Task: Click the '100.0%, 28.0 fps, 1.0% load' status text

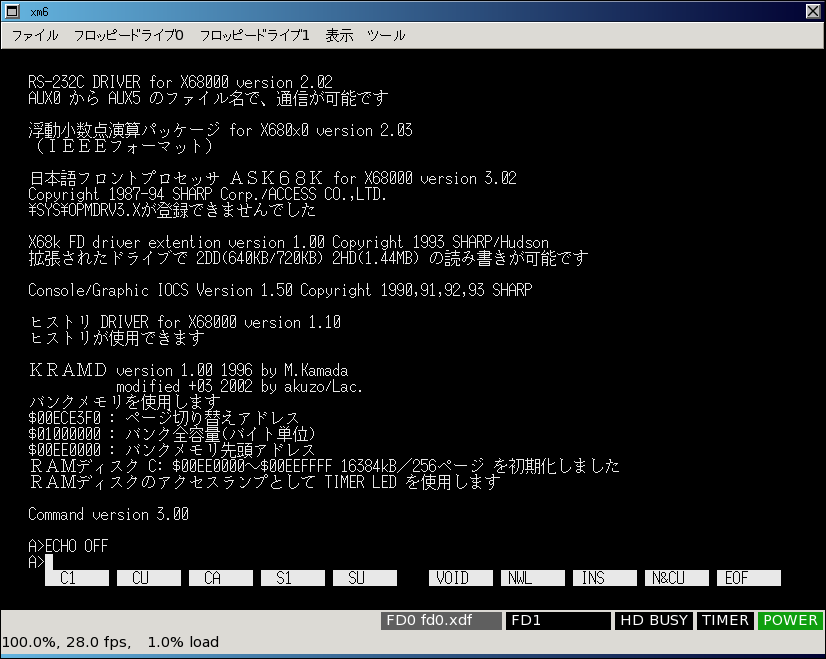Action: pyautogui.click(x=110, y=642)
